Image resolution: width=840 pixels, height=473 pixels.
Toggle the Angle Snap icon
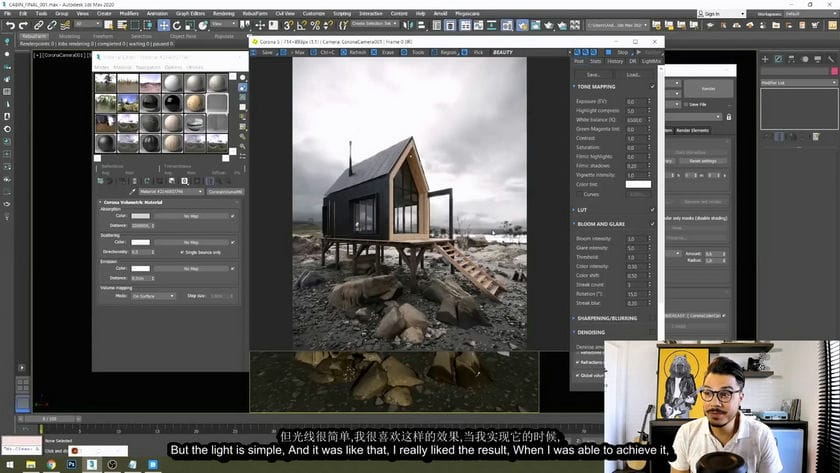[302, 25]
